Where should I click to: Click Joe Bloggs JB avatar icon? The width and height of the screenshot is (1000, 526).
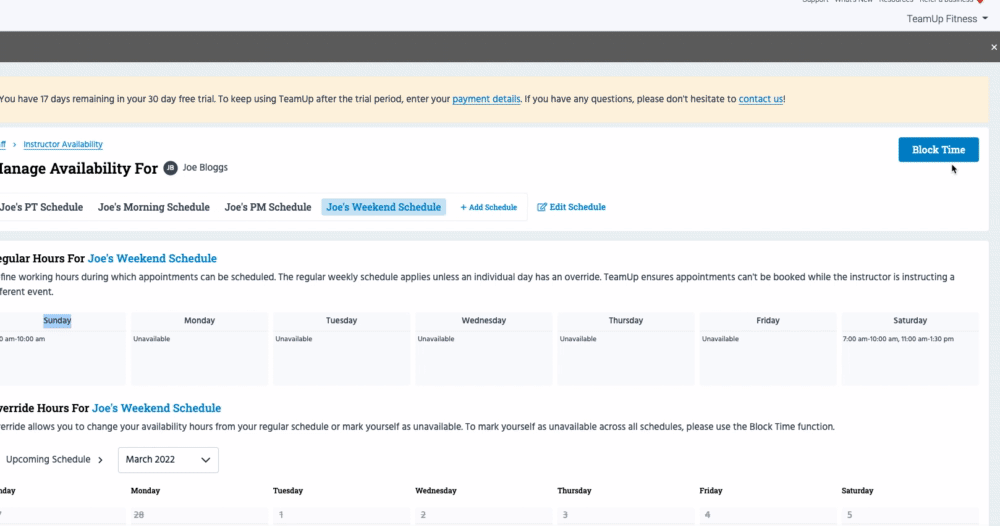point(170,168)
